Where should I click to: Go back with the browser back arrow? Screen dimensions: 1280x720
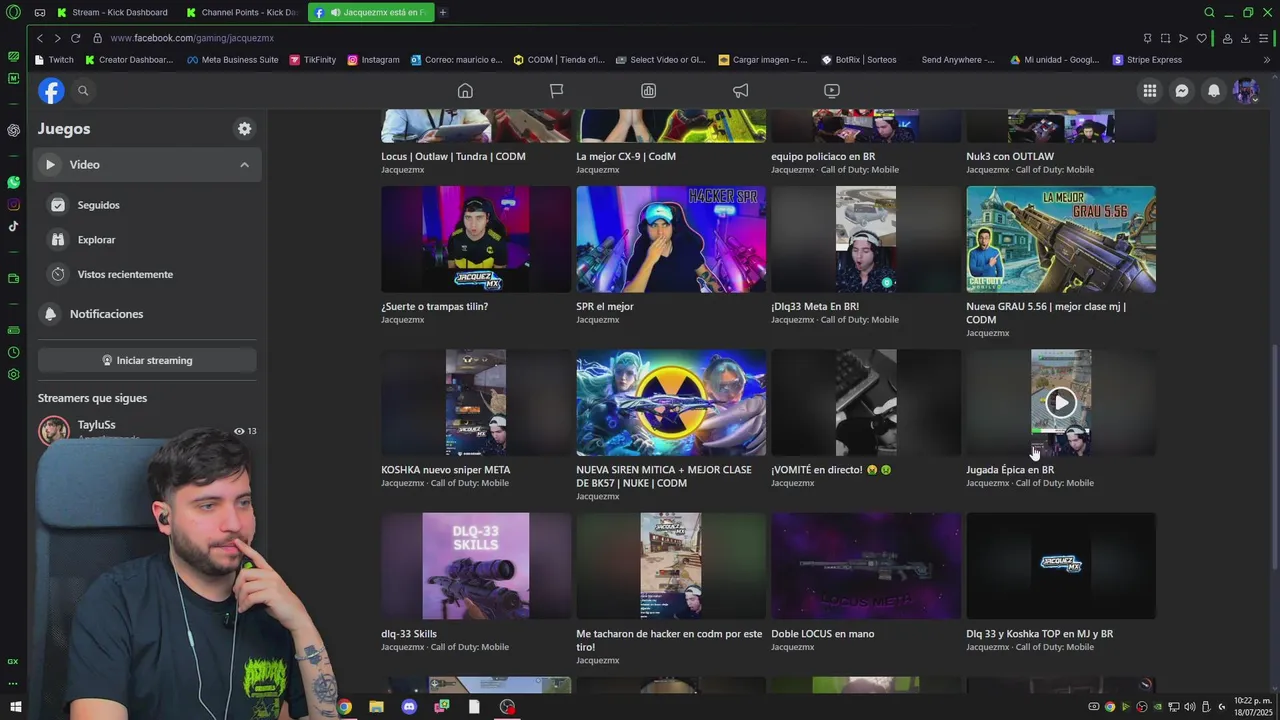40,38
